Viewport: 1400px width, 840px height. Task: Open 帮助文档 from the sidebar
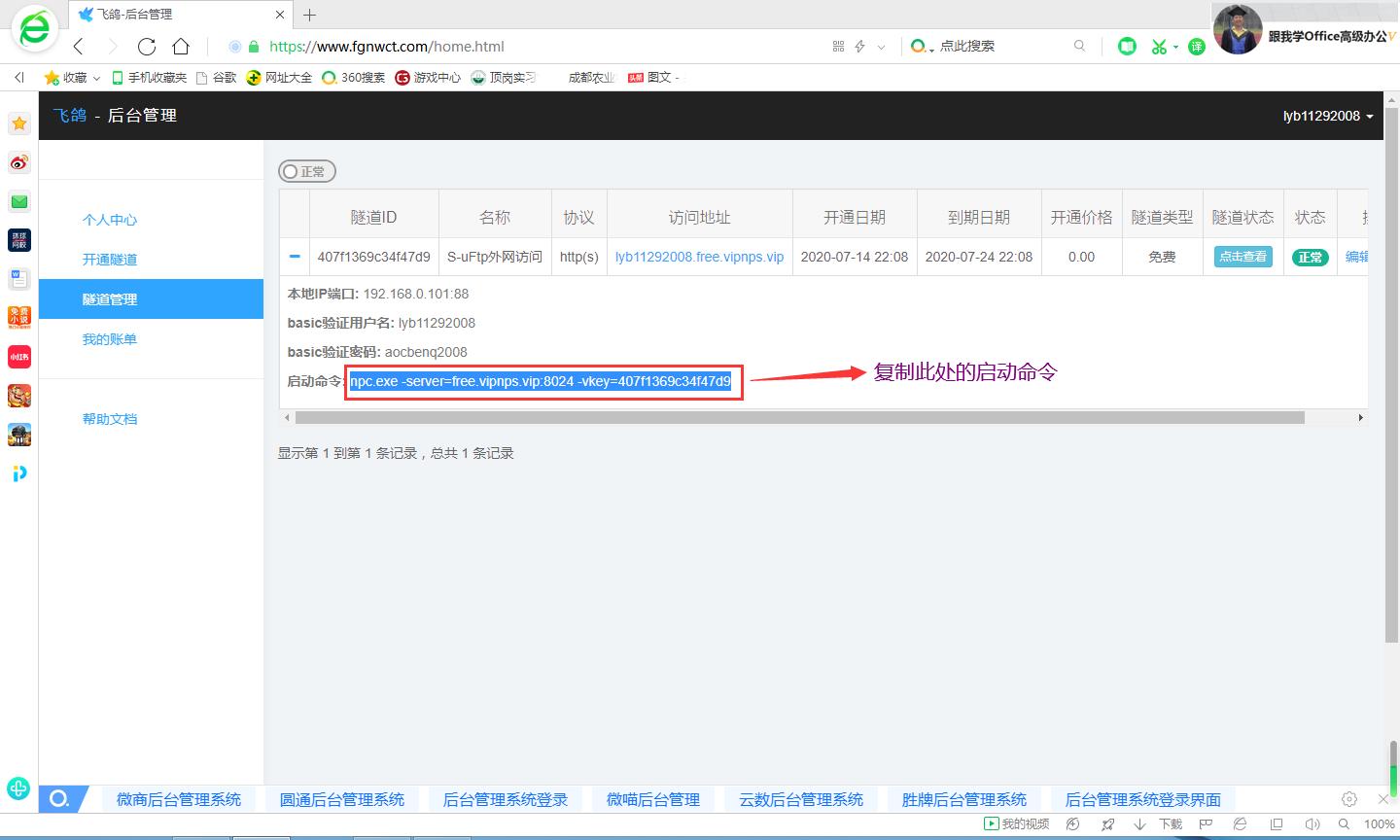point(110,418)
